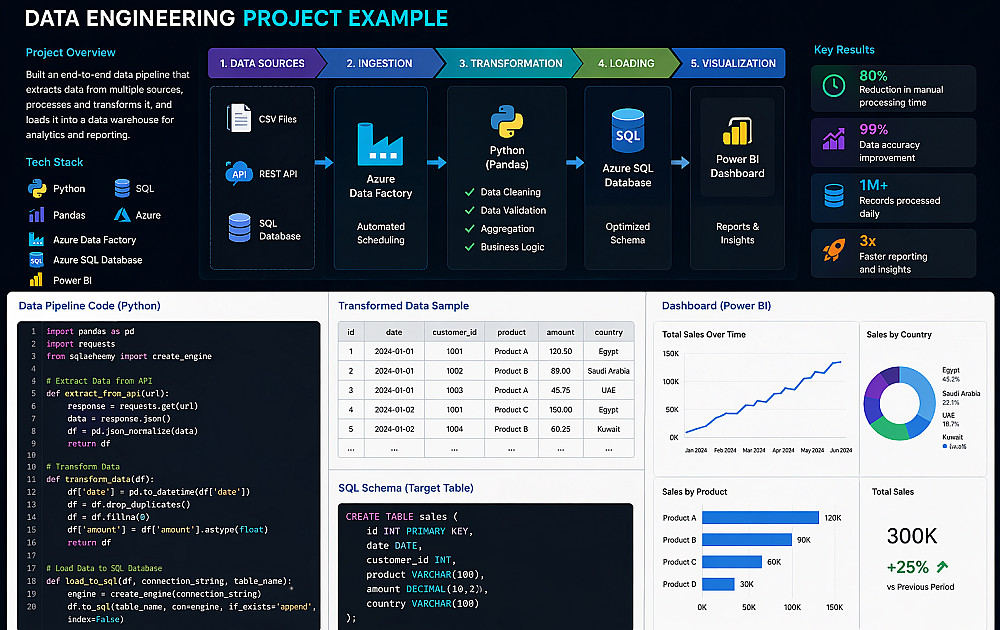Screen dimensions: 1000x630
Task: Click the amount column header
Action: click(x=561, y=332)
